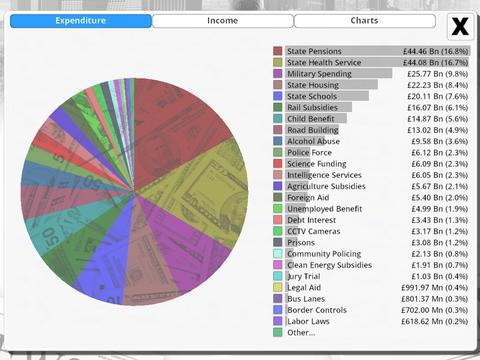This screenshot has width=480, height=360.
Task: Click the purple Military Spending swatch
Action: (x=278, y=74)
